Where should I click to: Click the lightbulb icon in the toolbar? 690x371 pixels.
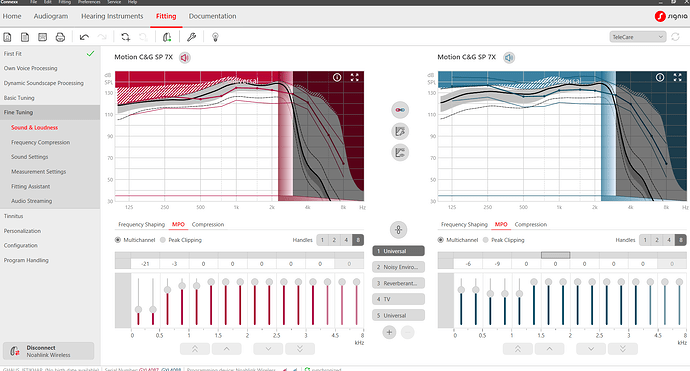(x=215, y=37)
